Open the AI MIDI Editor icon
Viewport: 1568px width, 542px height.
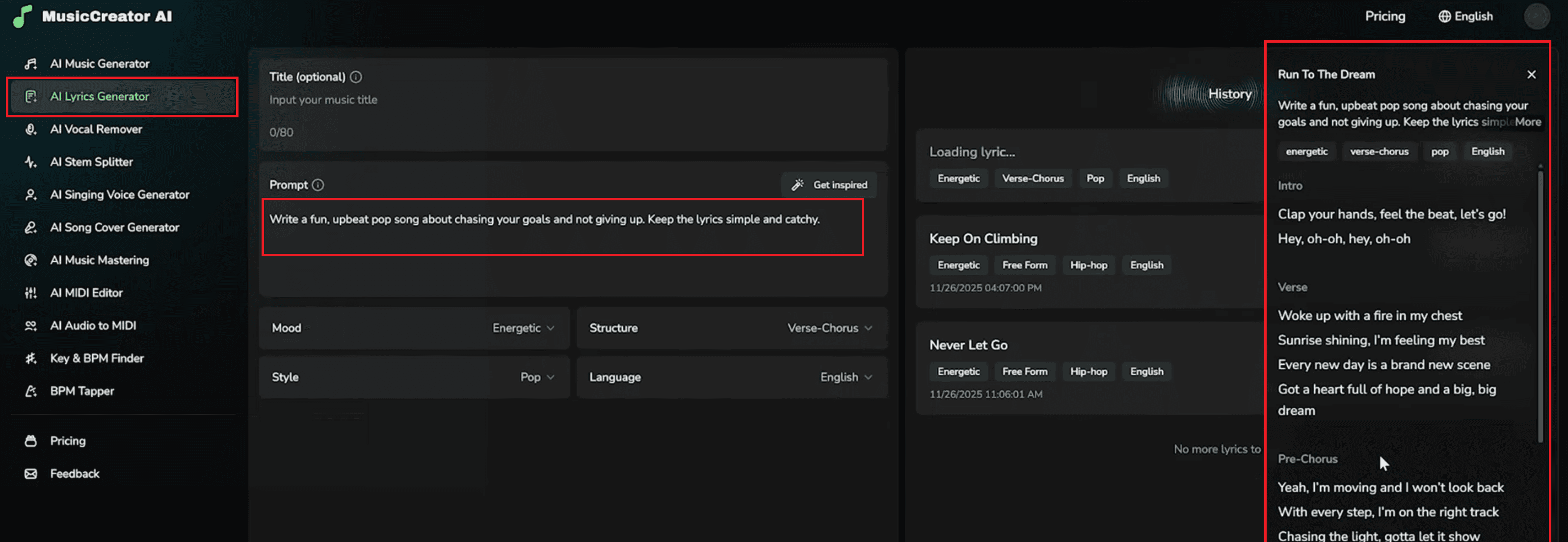(x=30, y=293)
